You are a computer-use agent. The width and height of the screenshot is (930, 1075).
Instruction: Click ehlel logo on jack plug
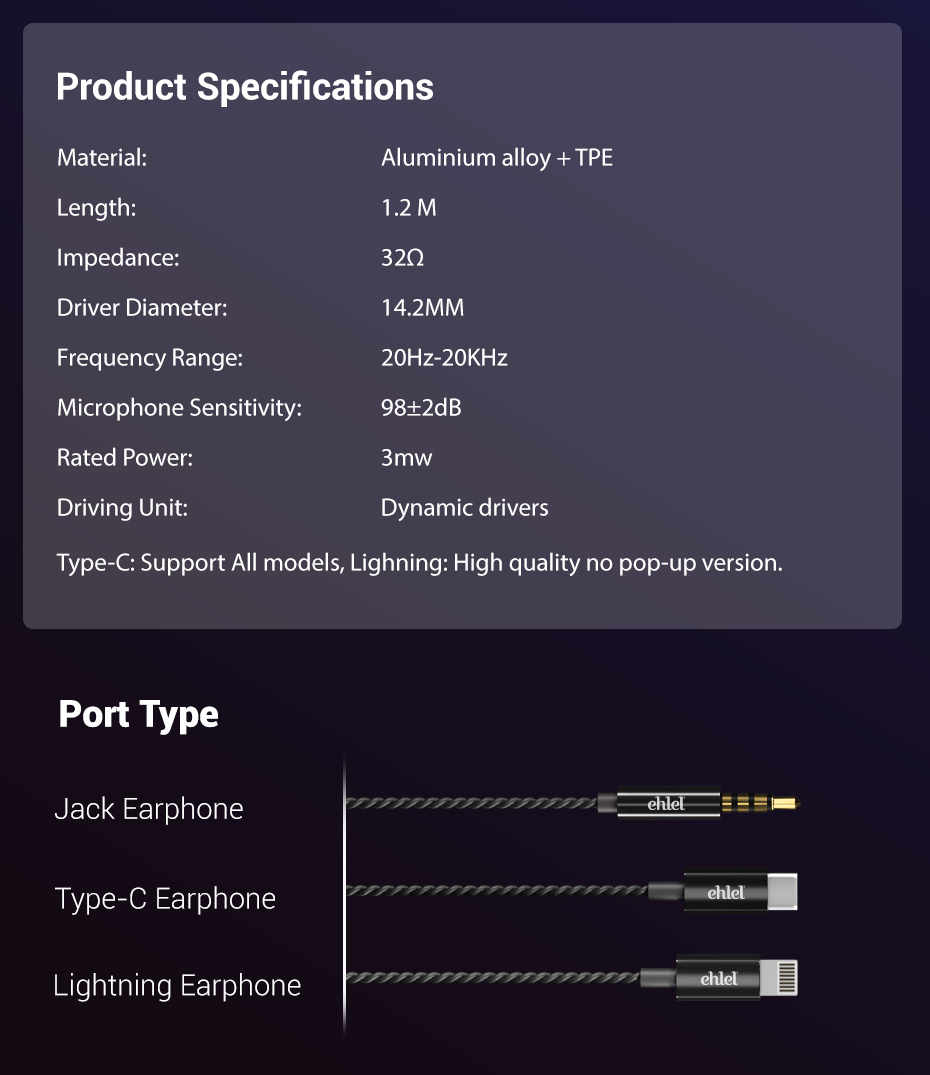point(666,803)
